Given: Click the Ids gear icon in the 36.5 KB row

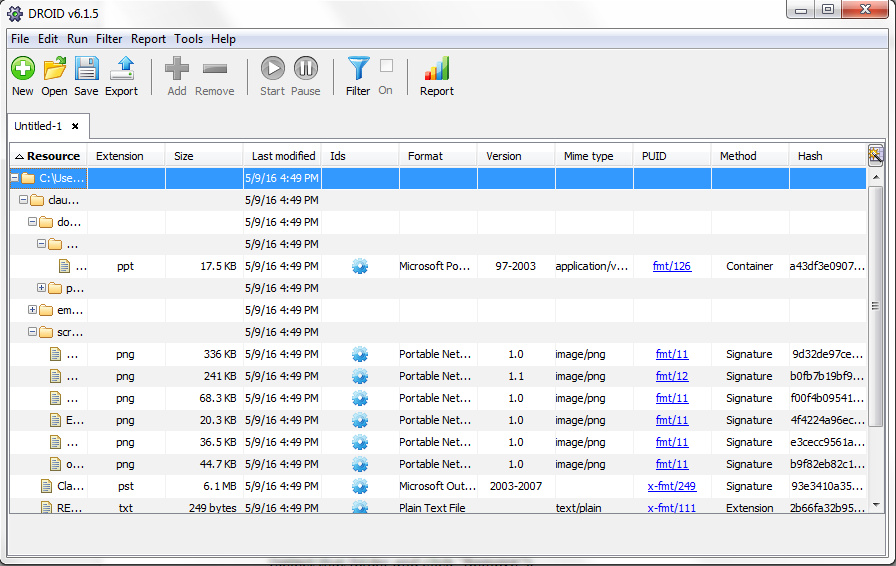Looking at the screenshot, I should coord(359,442).
